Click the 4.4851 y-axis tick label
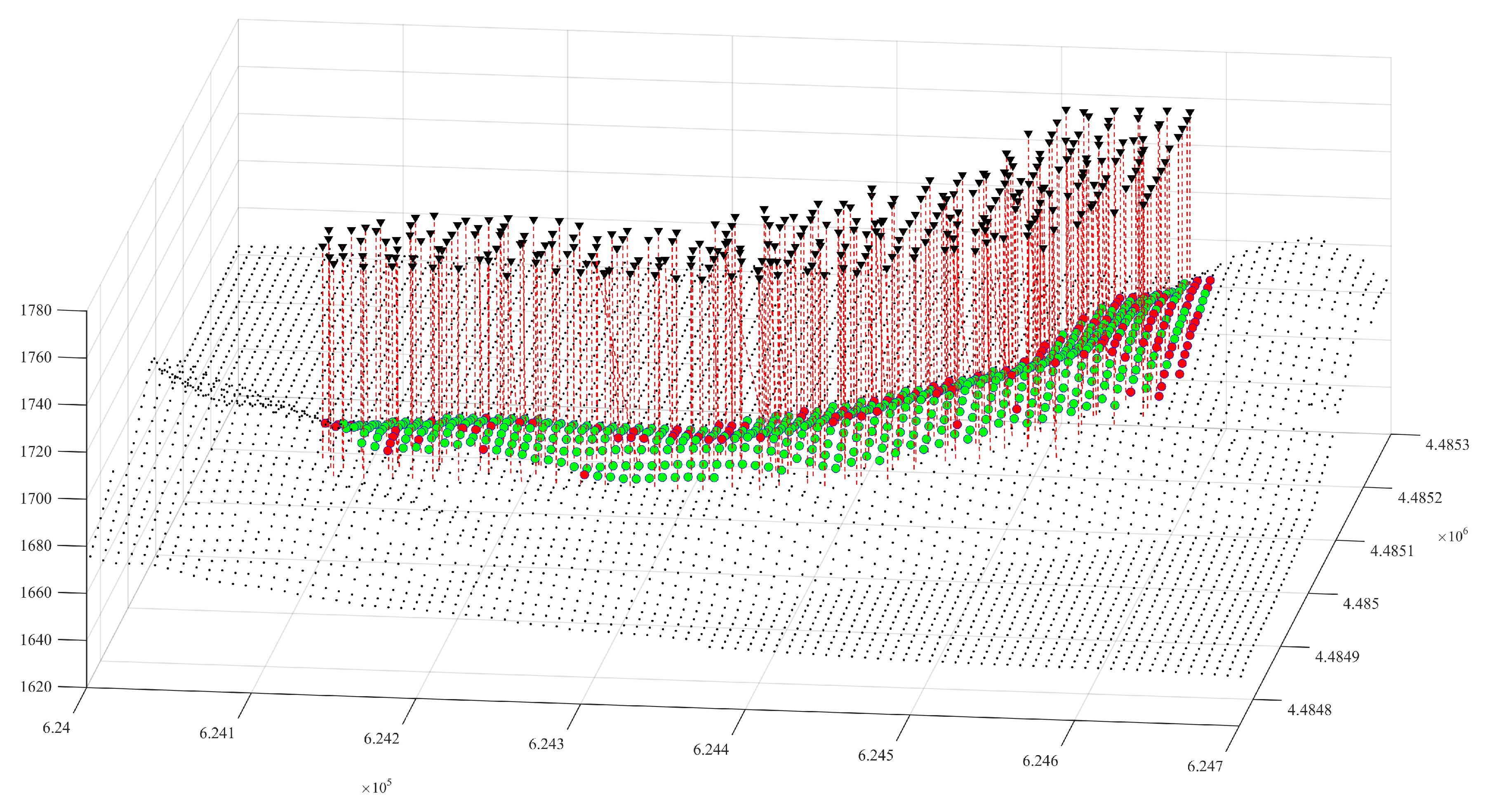 click(x=1392, y=551)
